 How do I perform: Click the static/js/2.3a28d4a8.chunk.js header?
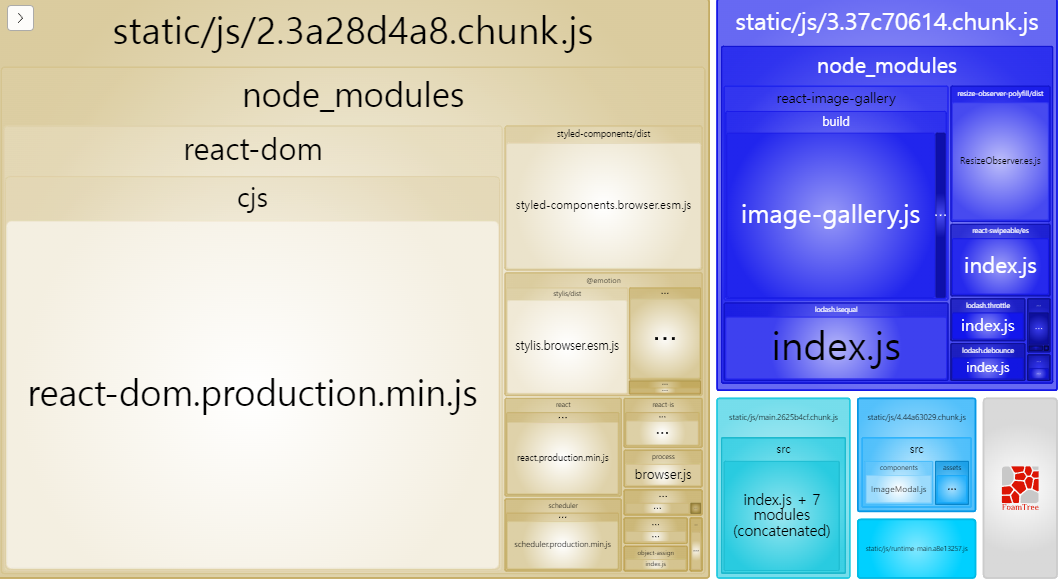pyautogui.click(x=353, y=32)
